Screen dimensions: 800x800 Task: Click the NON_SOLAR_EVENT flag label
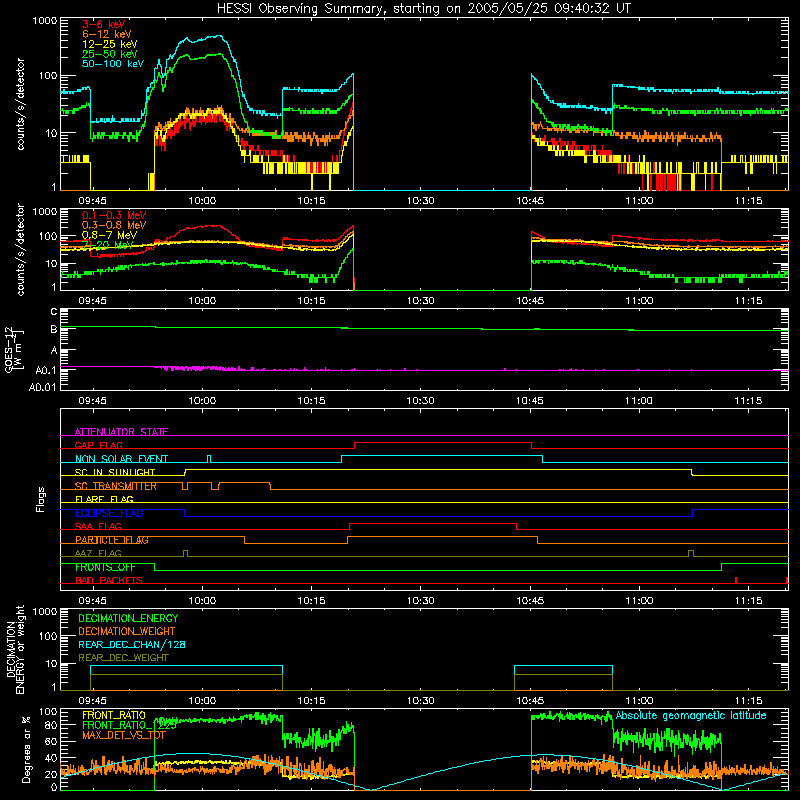pyautogui.click(x=121, y=459)
